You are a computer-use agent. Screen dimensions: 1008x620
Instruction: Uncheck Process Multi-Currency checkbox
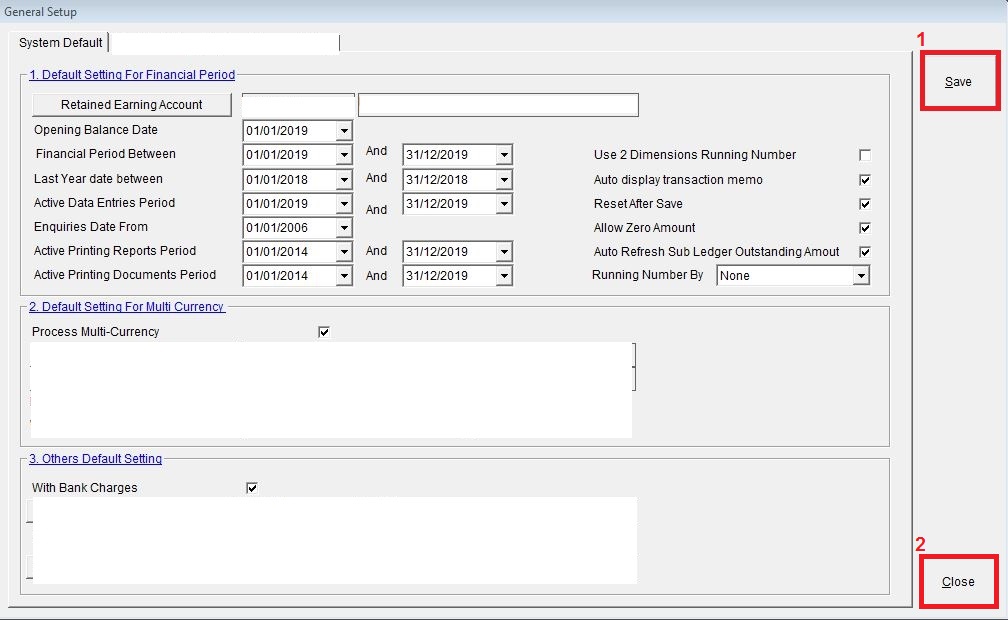324,332
